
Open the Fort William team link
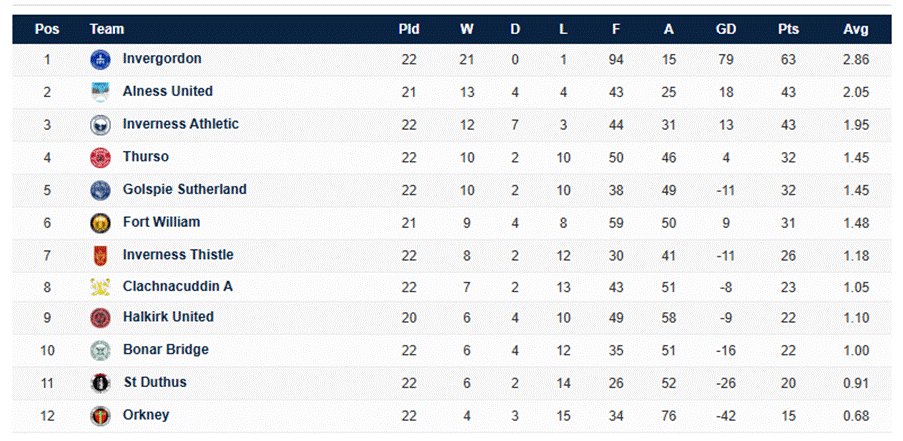coord(161,222)
